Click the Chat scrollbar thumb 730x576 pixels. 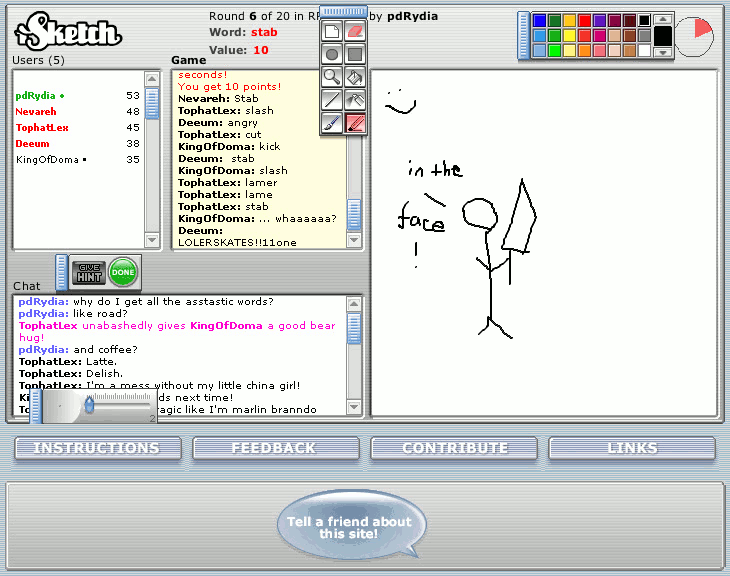[354, 328]
